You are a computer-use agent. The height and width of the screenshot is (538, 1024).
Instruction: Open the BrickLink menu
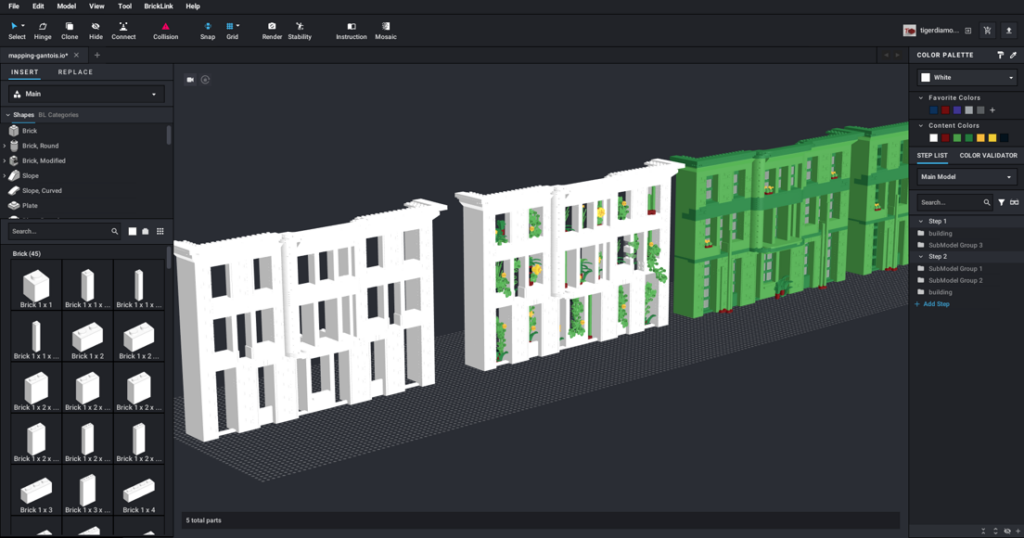(159, 6)
